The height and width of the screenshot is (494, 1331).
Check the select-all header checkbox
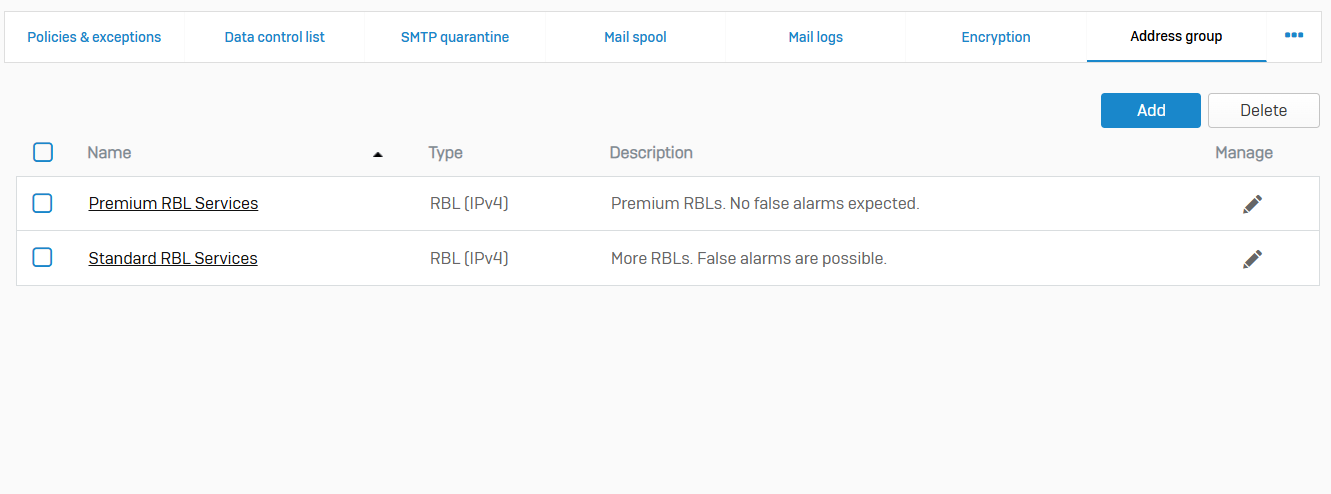(x=43, y=152)
